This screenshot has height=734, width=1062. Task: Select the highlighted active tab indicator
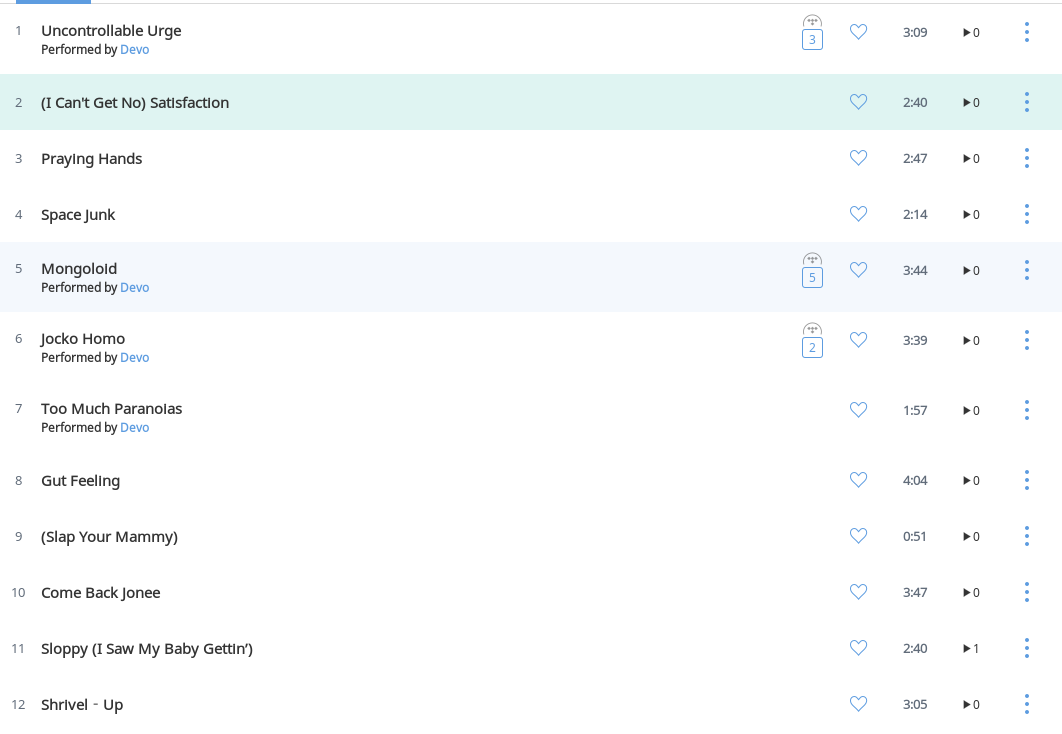54,2
